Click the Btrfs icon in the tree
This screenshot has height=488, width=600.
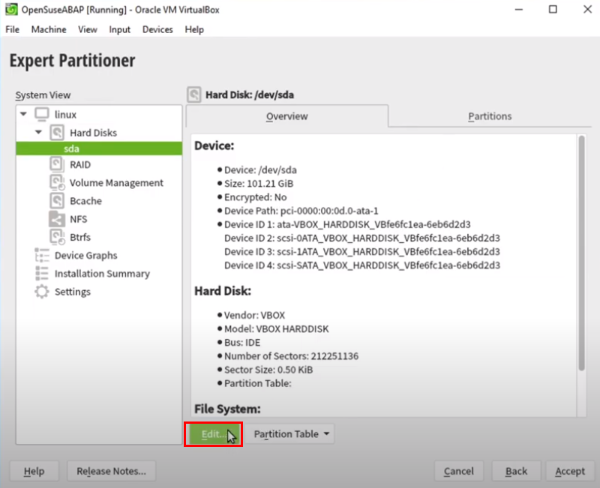[57, 237]
